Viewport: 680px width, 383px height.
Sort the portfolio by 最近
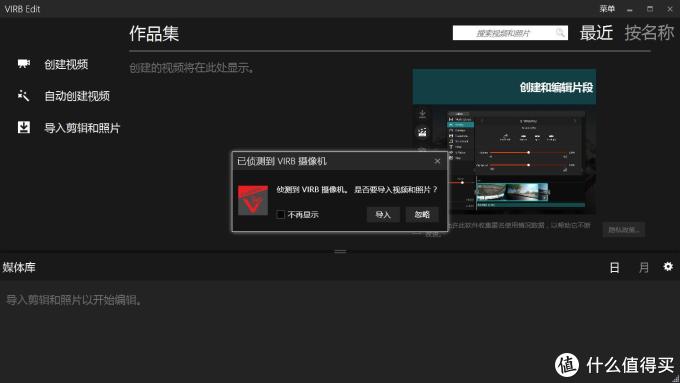[x=596, y=33]
